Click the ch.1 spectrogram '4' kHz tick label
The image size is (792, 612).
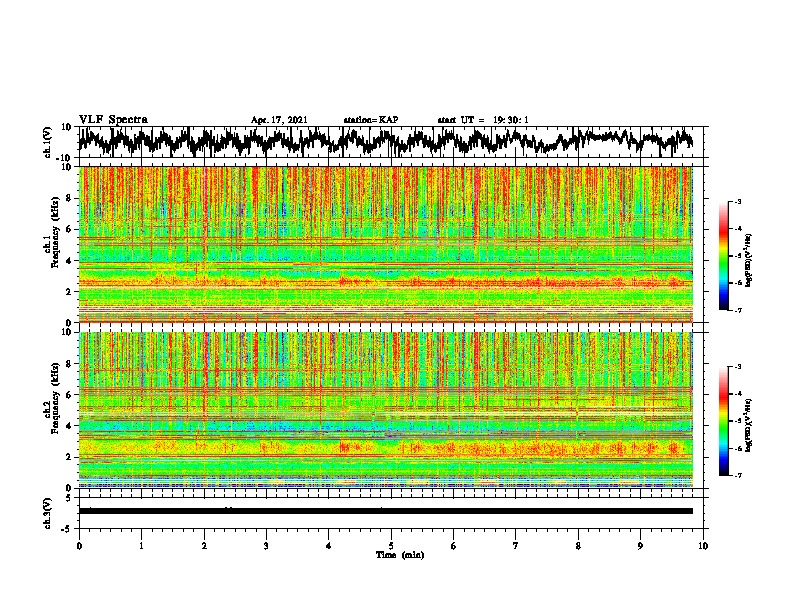coord(69,261)
